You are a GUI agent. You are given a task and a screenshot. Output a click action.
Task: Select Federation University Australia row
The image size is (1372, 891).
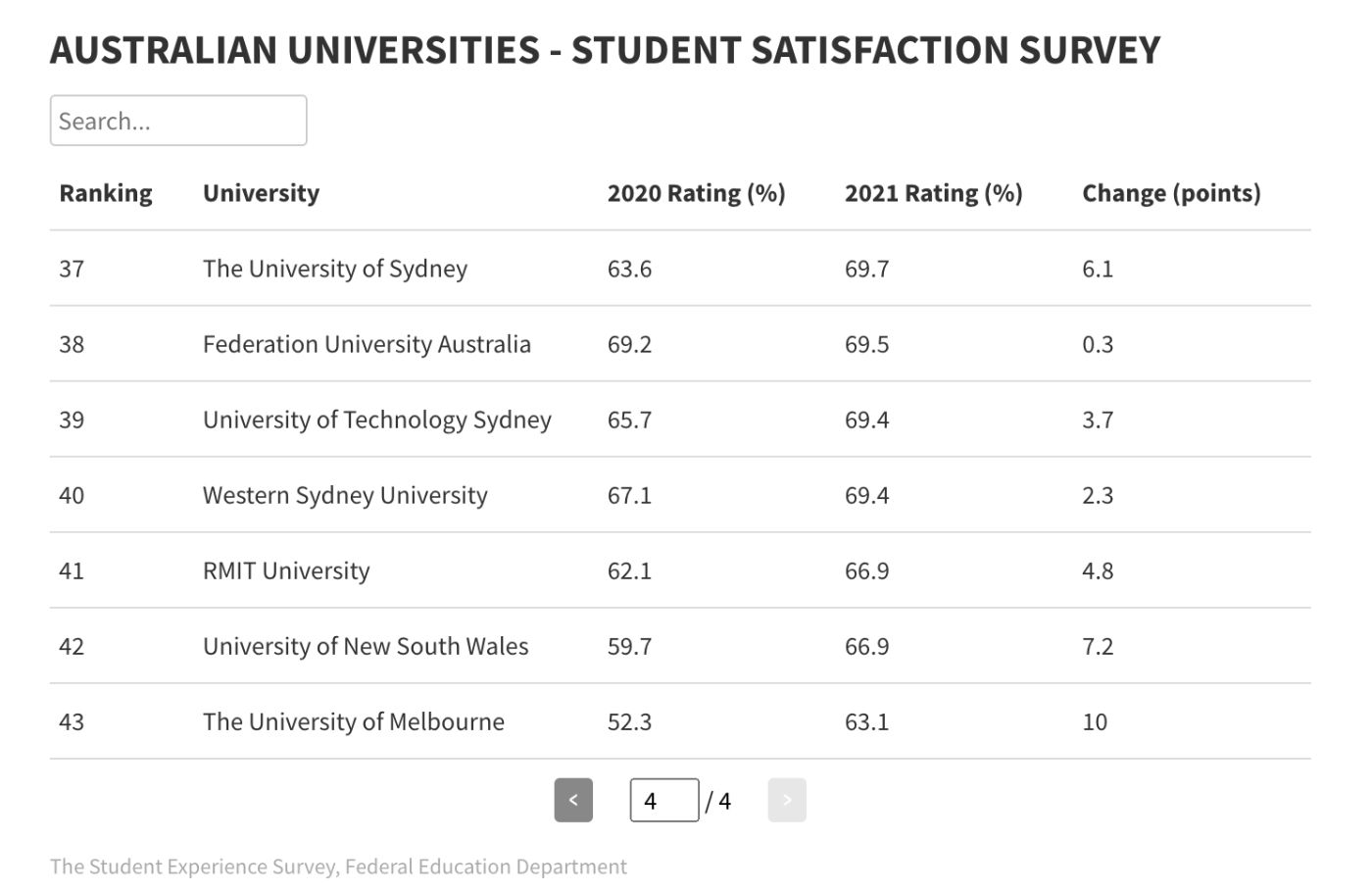click(x=367, y=344)
